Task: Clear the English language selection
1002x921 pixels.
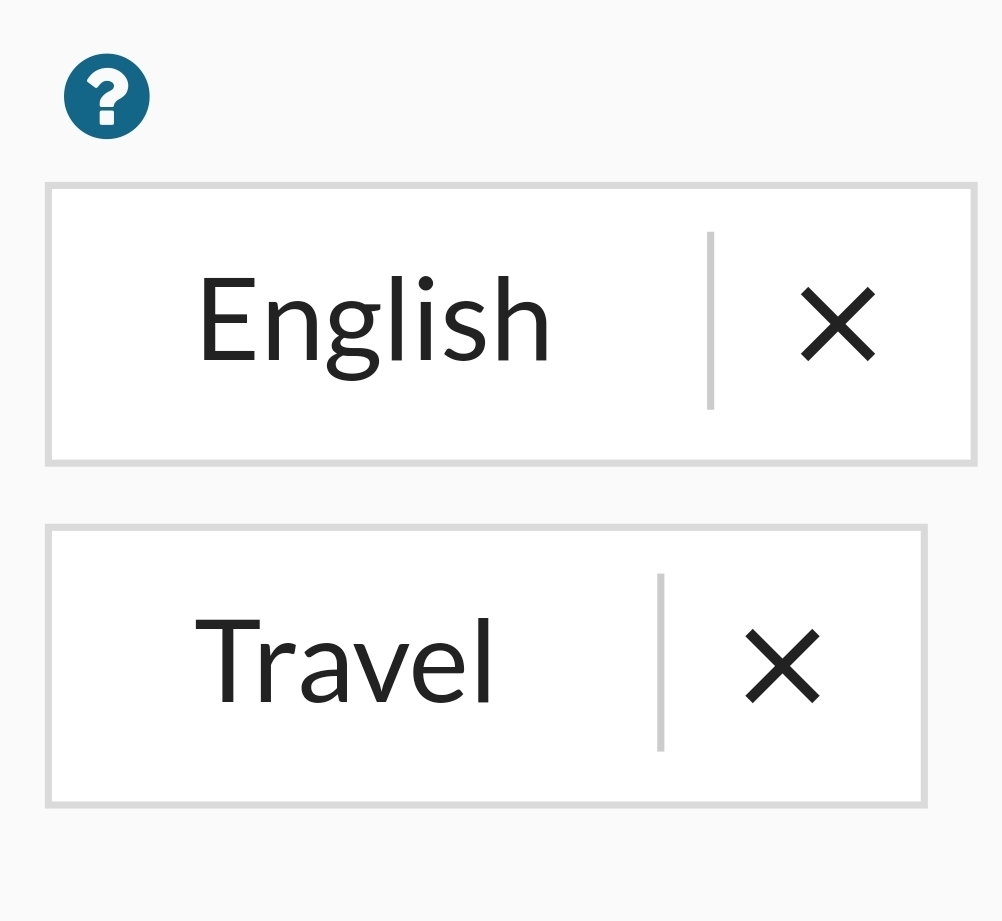Action: click(838, 324)
